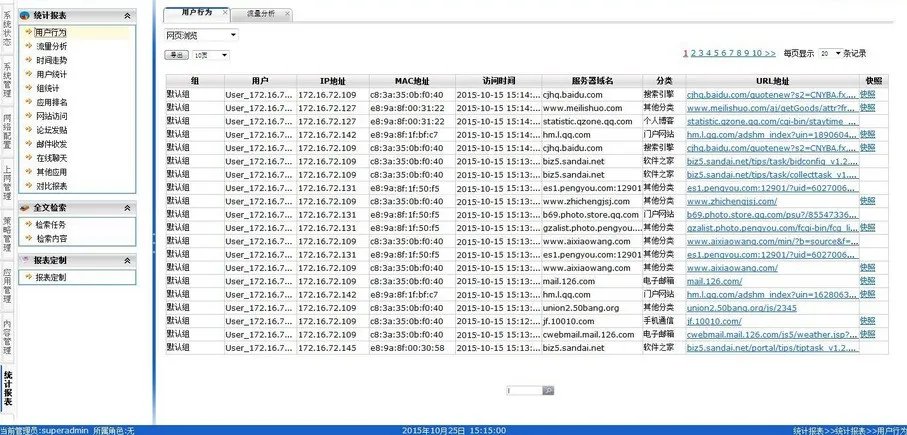Image resolution: width=907 pixels, height=435 pixels.
Task: Sort by the 访问时间 column header
Action: 499,81
